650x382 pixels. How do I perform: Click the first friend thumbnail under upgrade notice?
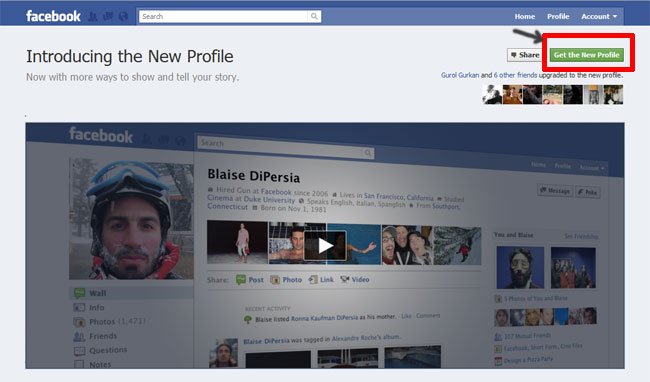tap(492, 94)
